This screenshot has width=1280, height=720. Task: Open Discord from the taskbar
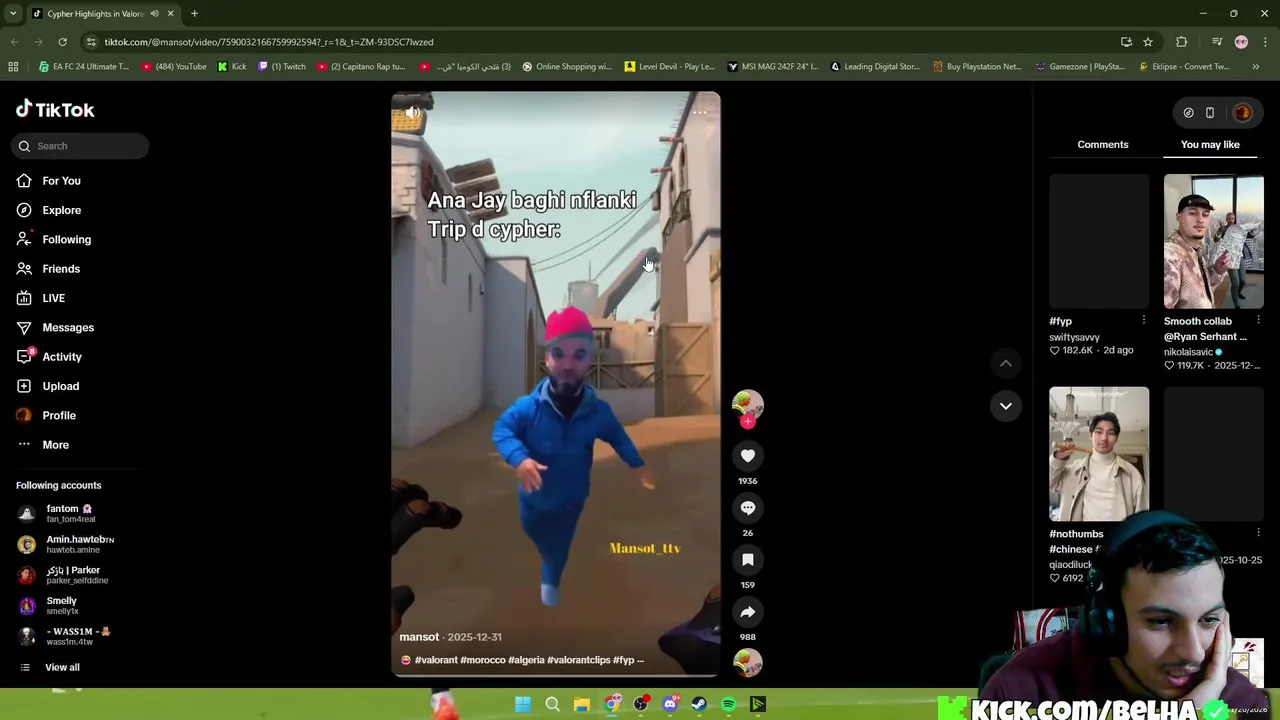pos(670,705)
